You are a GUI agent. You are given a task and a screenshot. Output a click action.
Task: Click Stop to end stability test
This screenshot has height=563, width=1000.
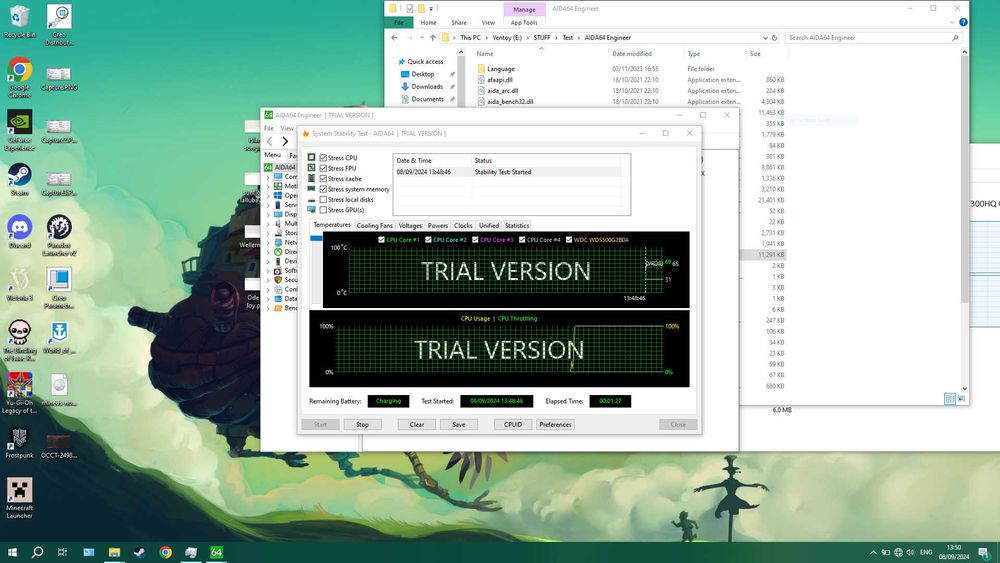[362, 425]
